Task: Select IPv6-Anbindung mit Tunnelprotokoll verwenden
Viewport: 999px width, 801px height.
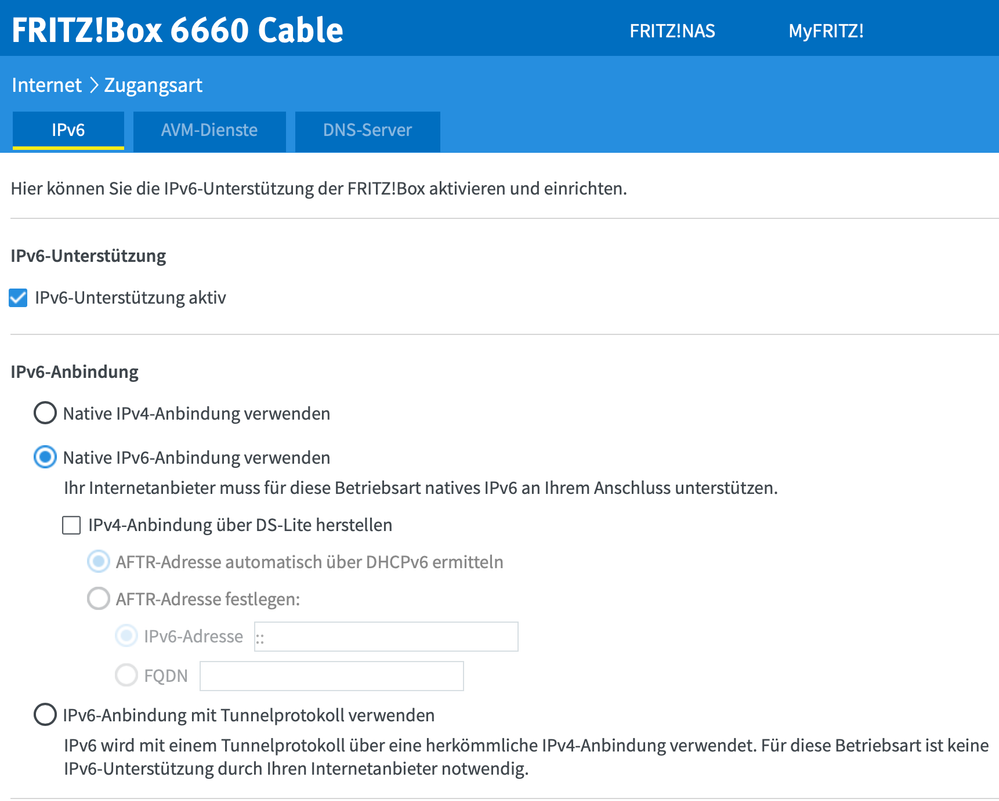Action: (45, 714)
